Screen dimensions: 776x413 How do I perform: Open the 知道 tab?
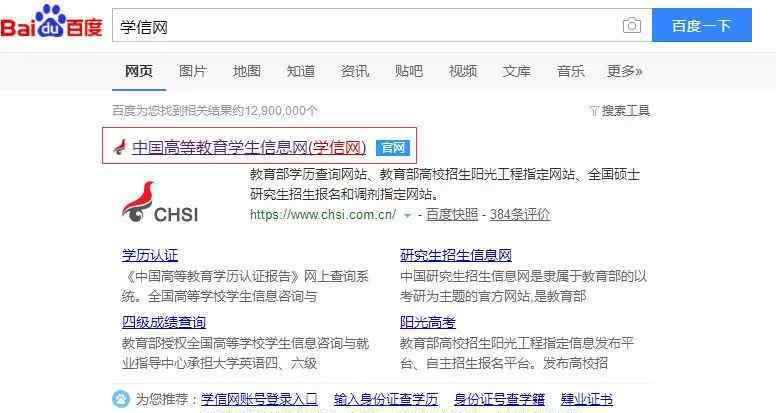(x=301, y=71)
